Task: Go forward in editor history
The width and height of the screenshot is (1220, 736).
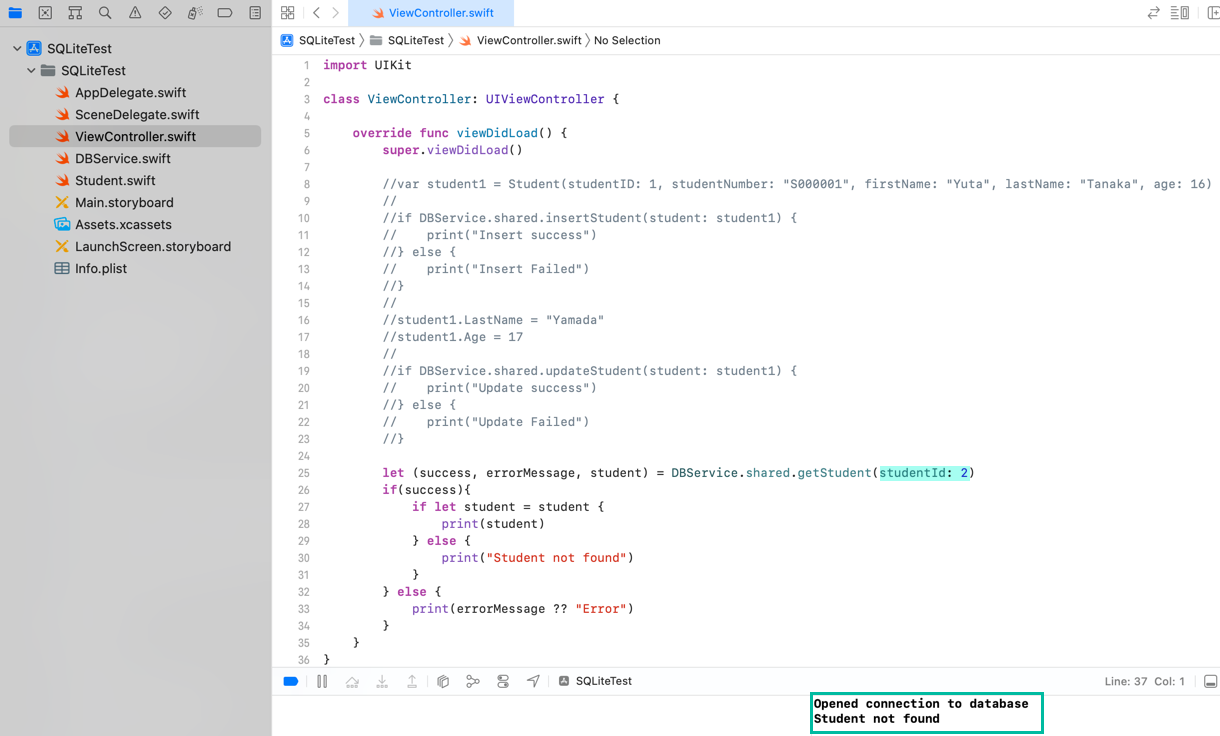Action: point(335,13)
